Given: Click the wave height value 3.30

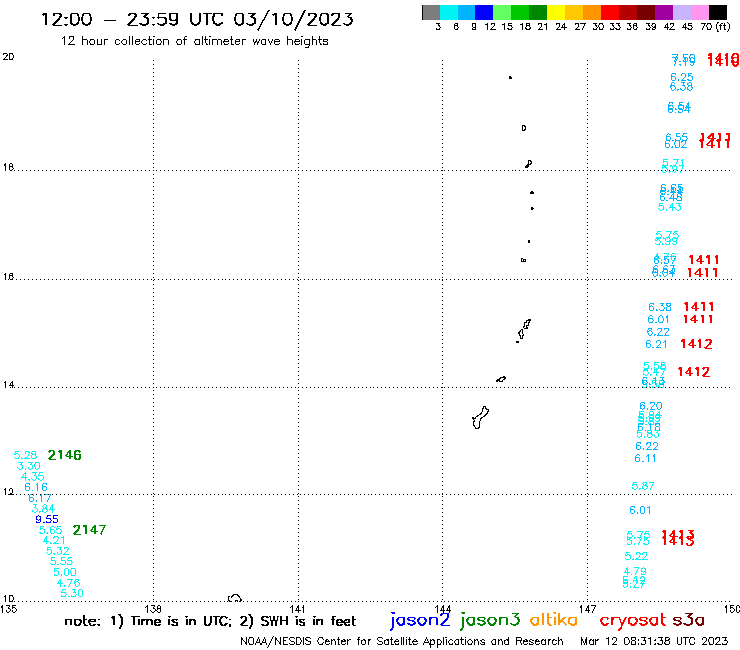Looking at the screenshot, I should [x=29, y=466].
